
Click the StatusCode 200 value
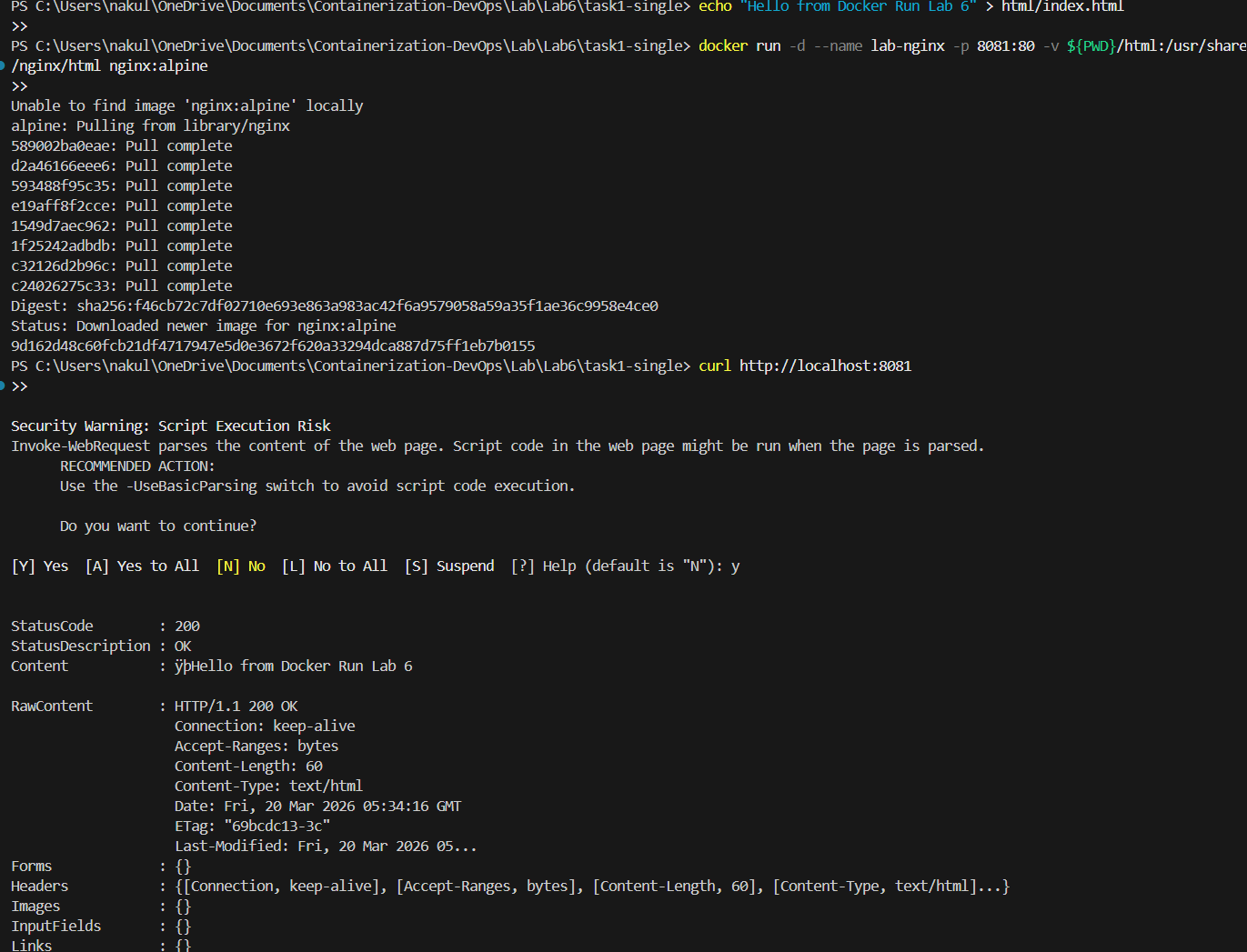click(x=186, y=626)
